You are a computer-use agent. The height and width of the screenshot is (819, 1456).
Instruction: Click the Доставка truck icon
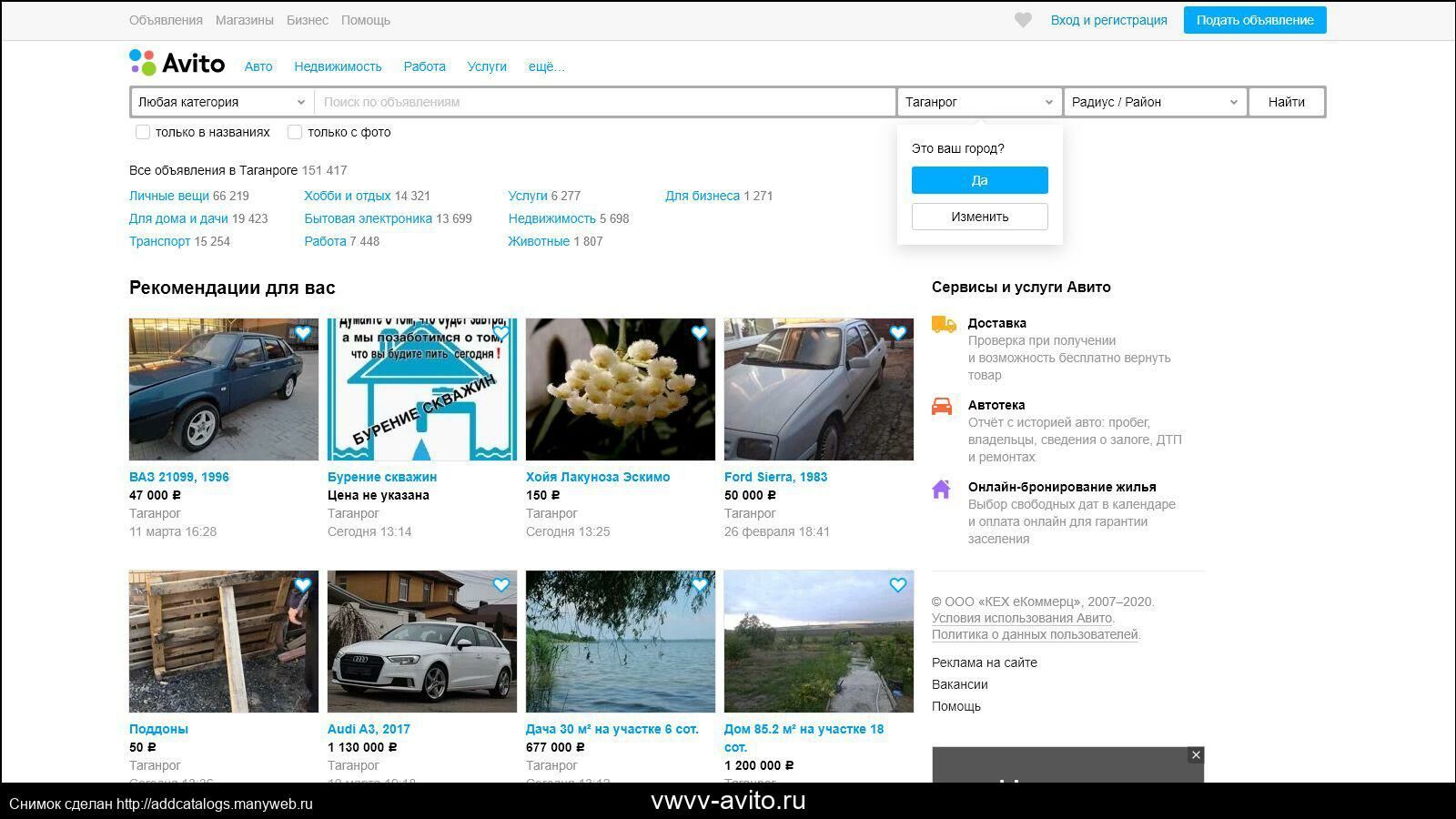944,324
